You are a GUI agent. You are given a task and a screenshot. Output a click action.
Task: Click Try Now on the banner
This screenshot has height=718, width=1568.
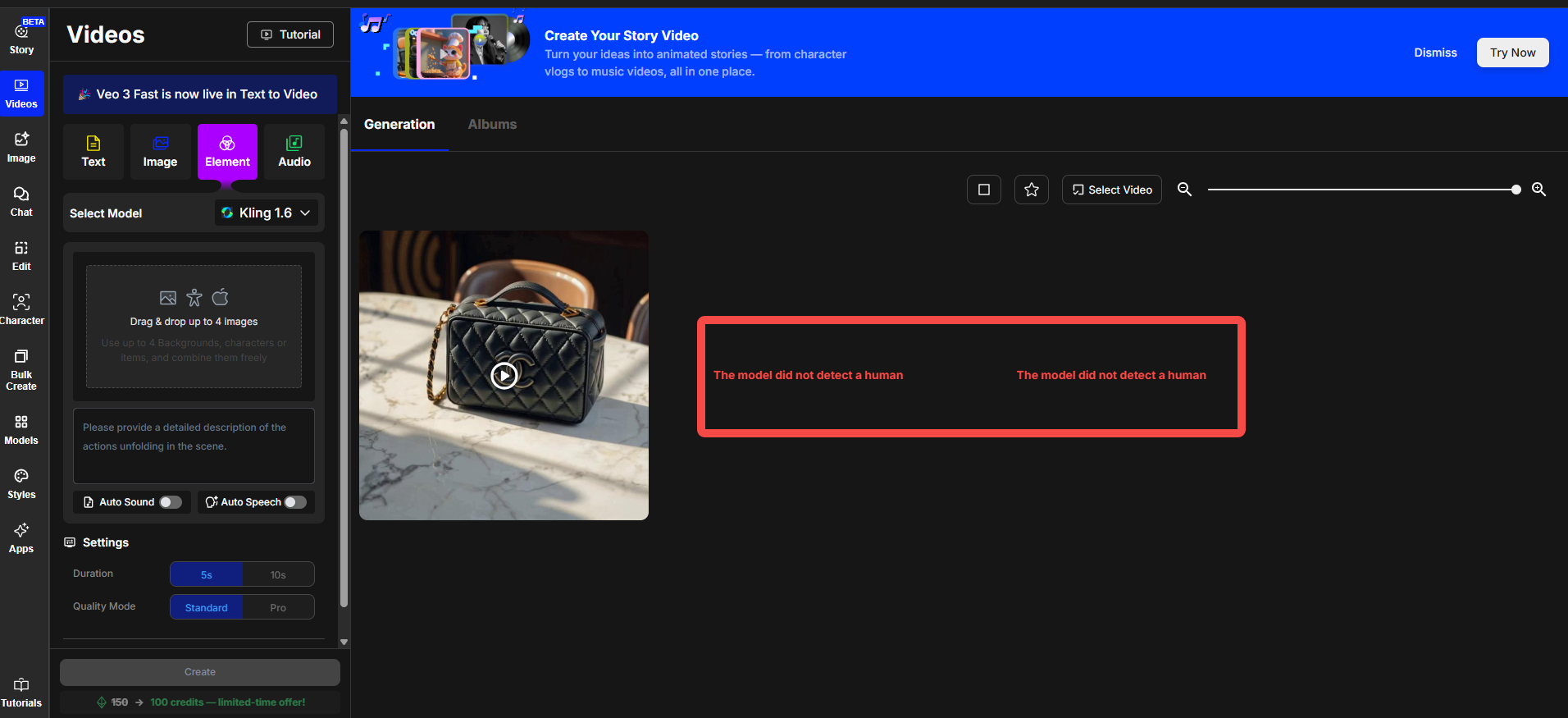coord(1512,53)
